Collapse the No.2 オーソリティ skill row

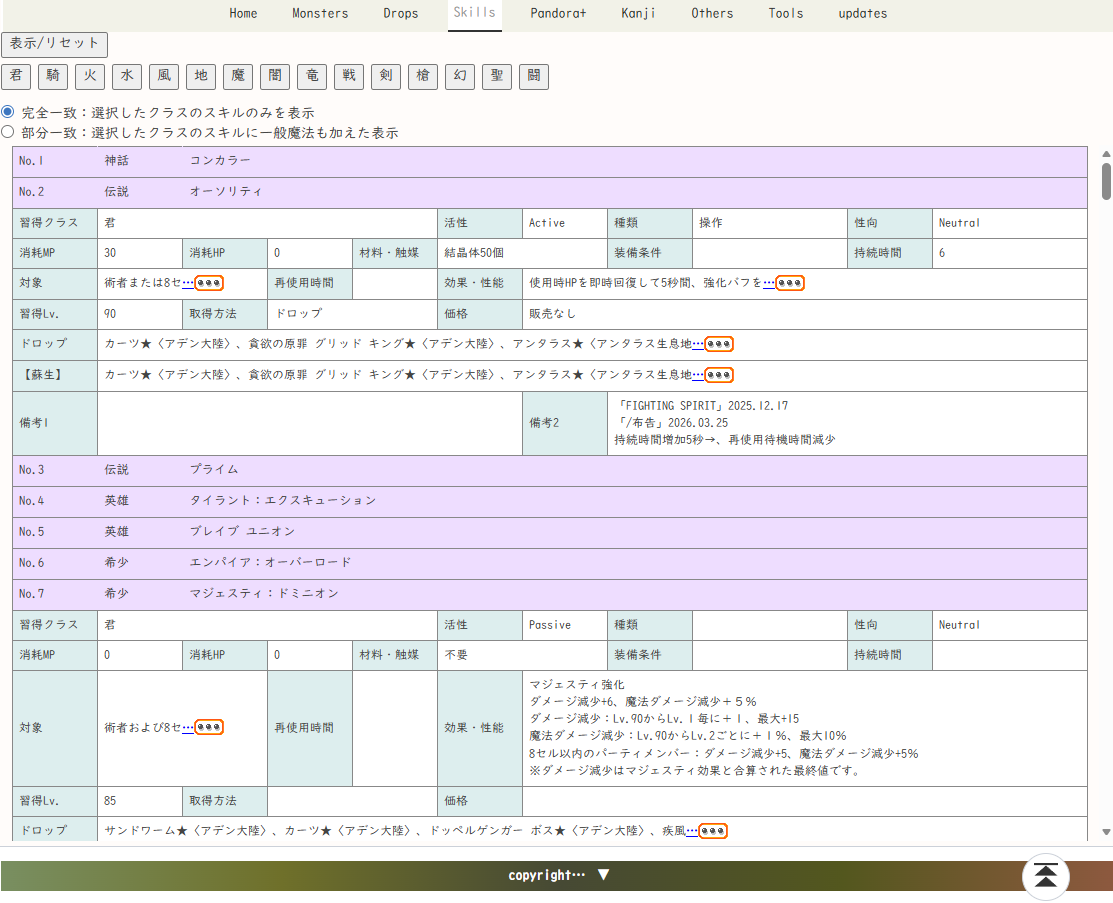pyautogui.click(x=549, y=192)
